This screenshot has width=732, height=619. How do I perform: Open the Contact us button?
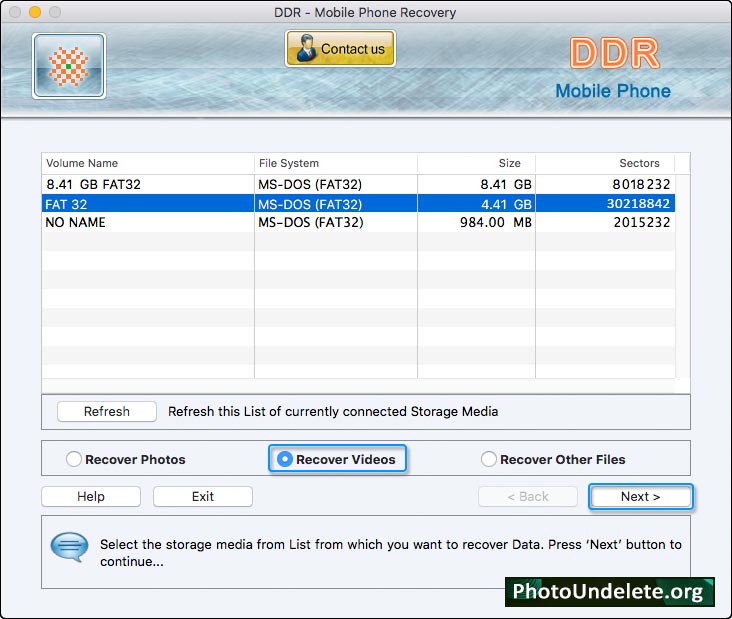click(340, 49)
